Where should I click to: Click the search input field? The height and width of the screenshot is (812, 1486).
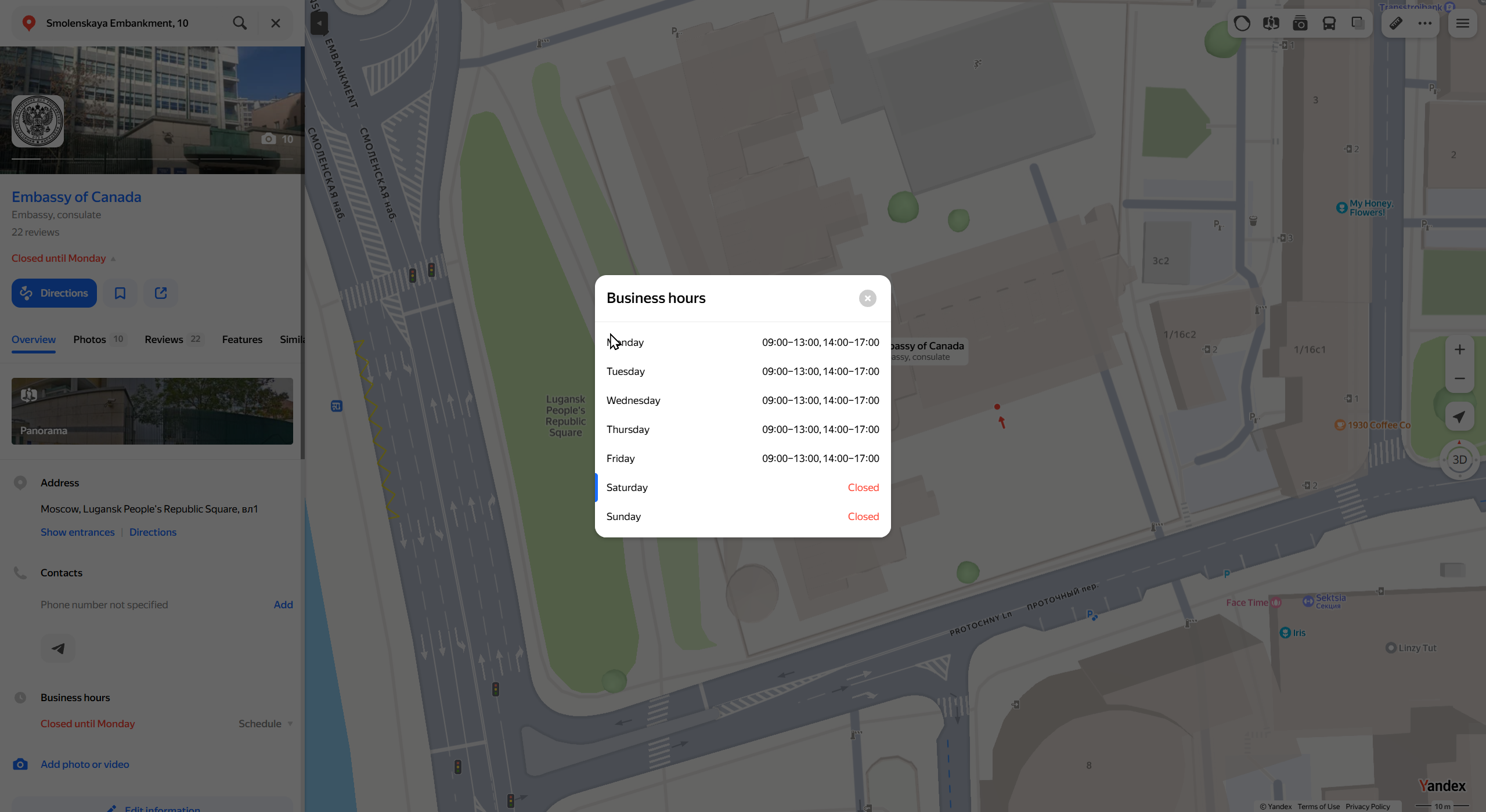point(134,23)
